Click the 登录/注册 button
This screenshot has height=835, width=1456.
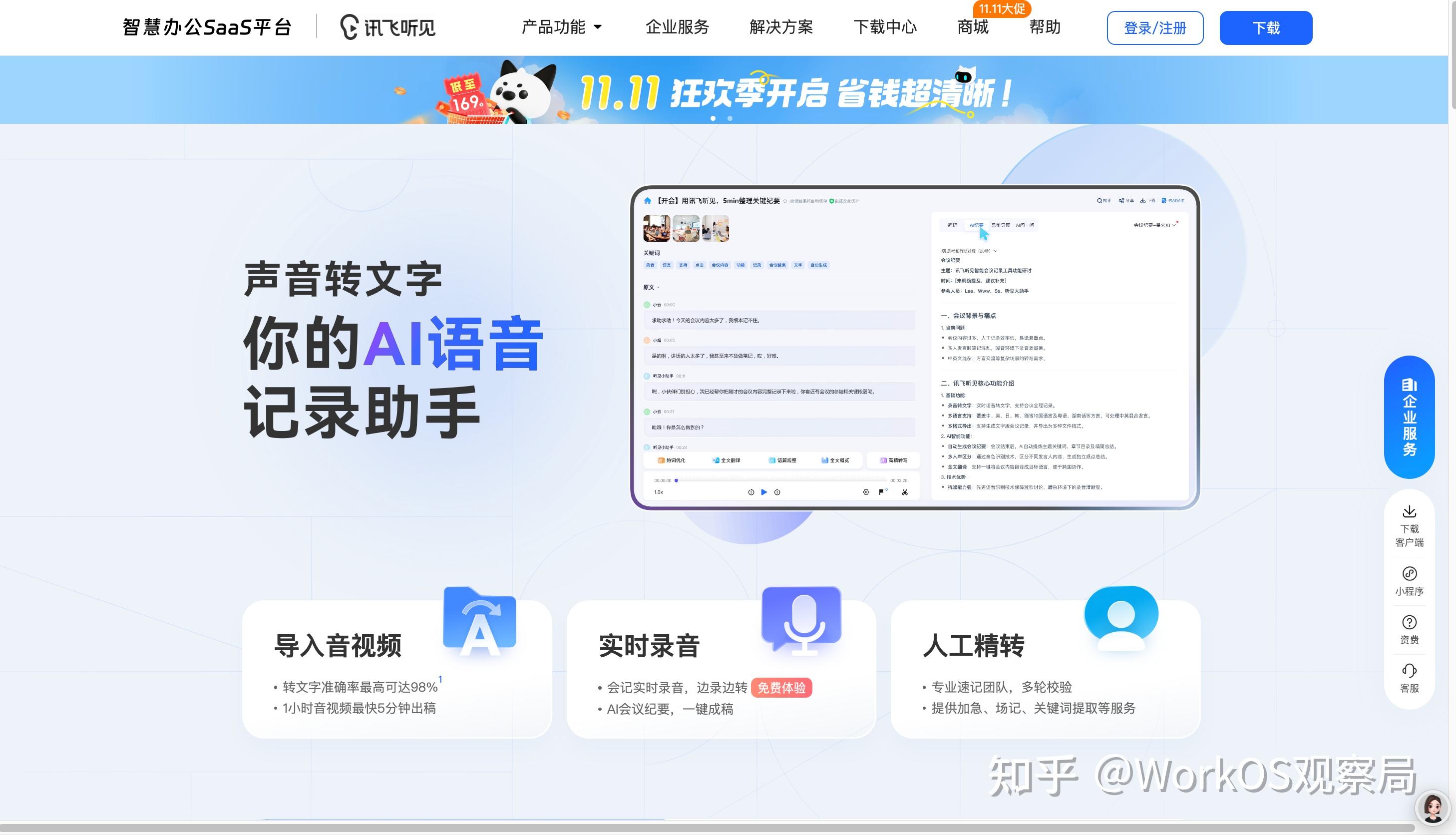coord(1154,27)
